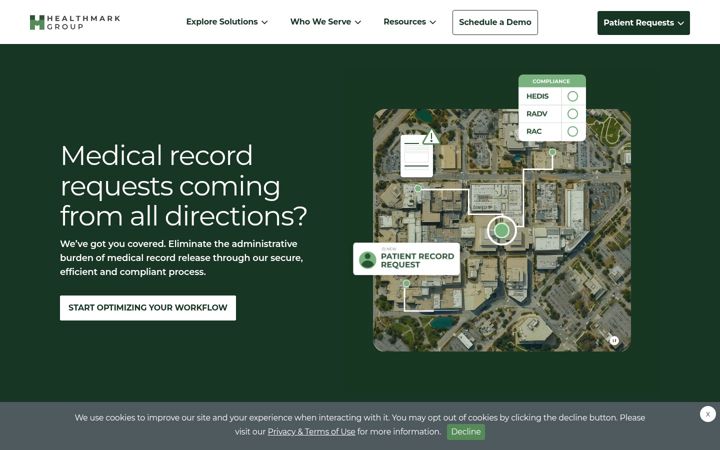Open the Patient Requests dropdown button

[x=643, y=23]
